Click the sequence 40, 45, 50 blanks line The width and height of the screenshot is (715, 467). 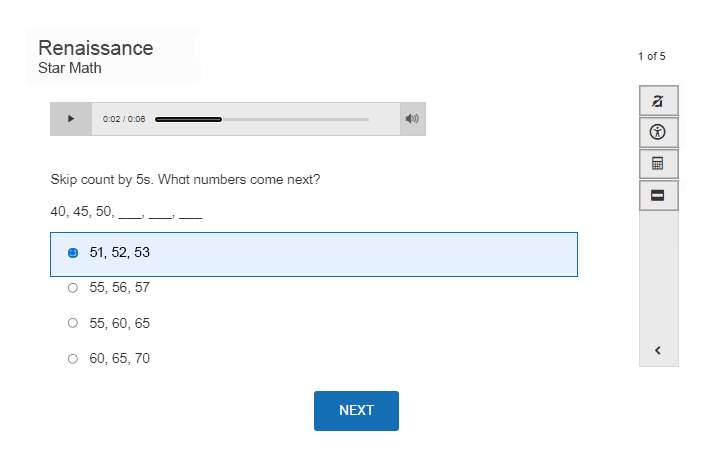(x=126, y=212)
